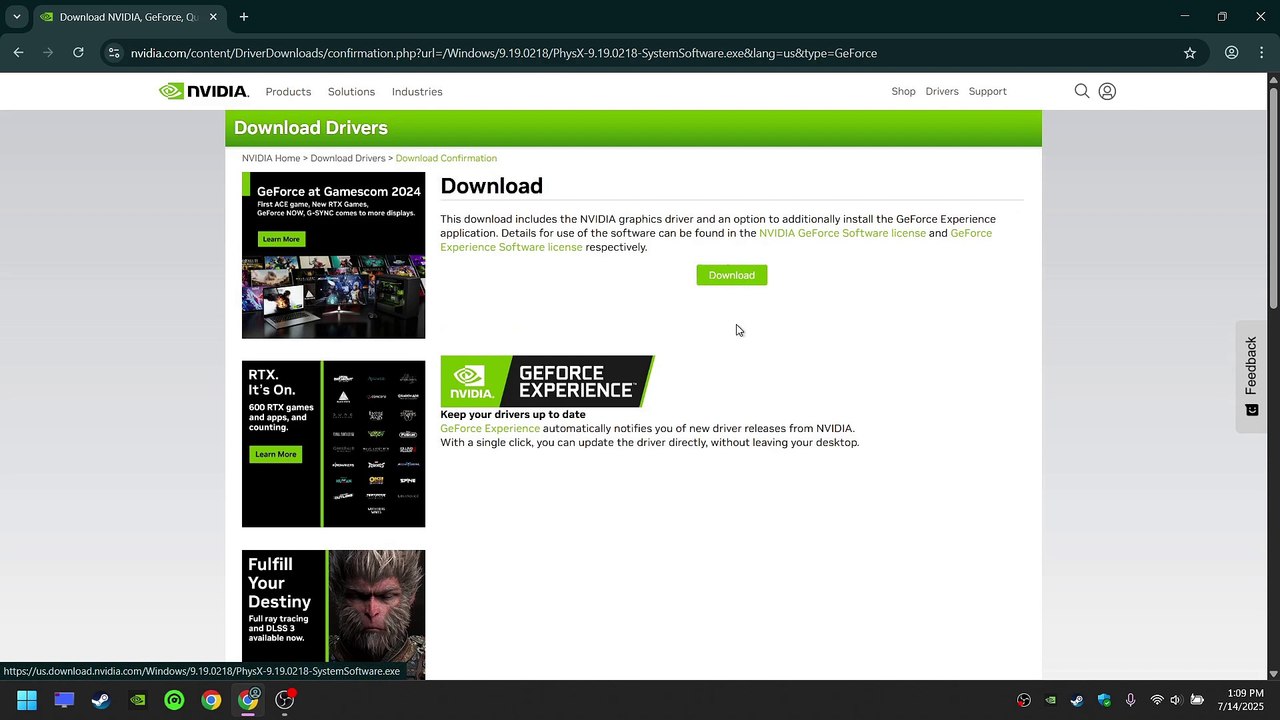Open the NVIDIA app in the taskbar
Viewport: 1280px width, 720px height.
138,700
